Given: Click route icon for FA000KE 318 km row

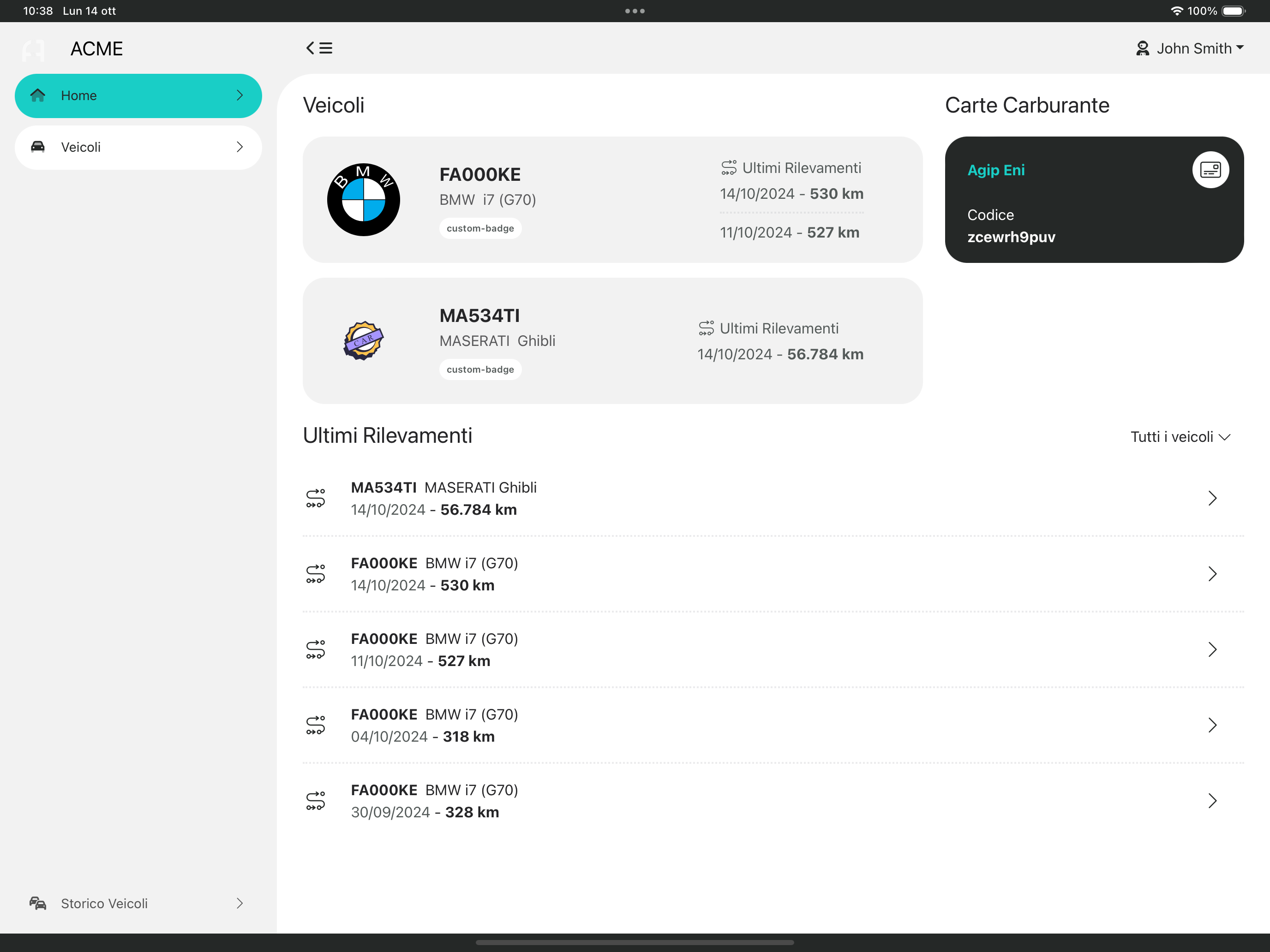Looking at the screenshot, I should pos(315,726).
